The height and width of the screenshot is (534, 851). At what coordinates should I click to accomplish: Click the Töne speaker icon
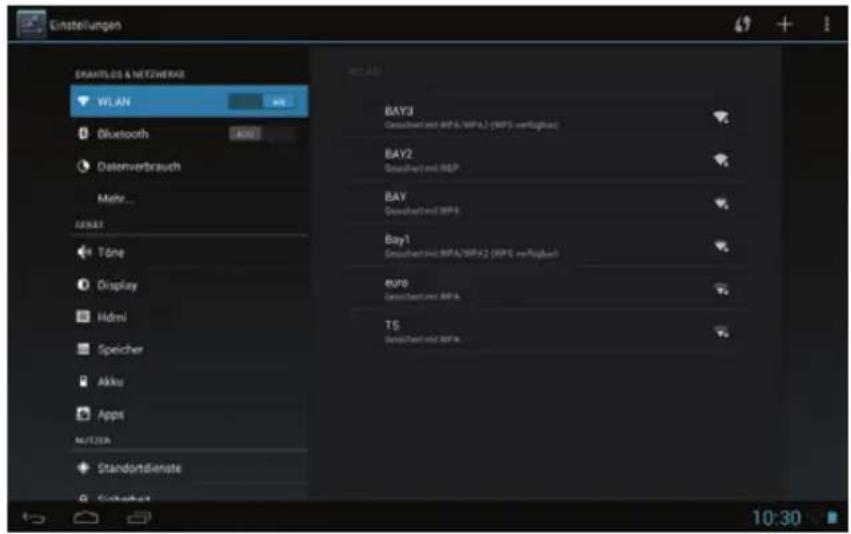point(83,252)
